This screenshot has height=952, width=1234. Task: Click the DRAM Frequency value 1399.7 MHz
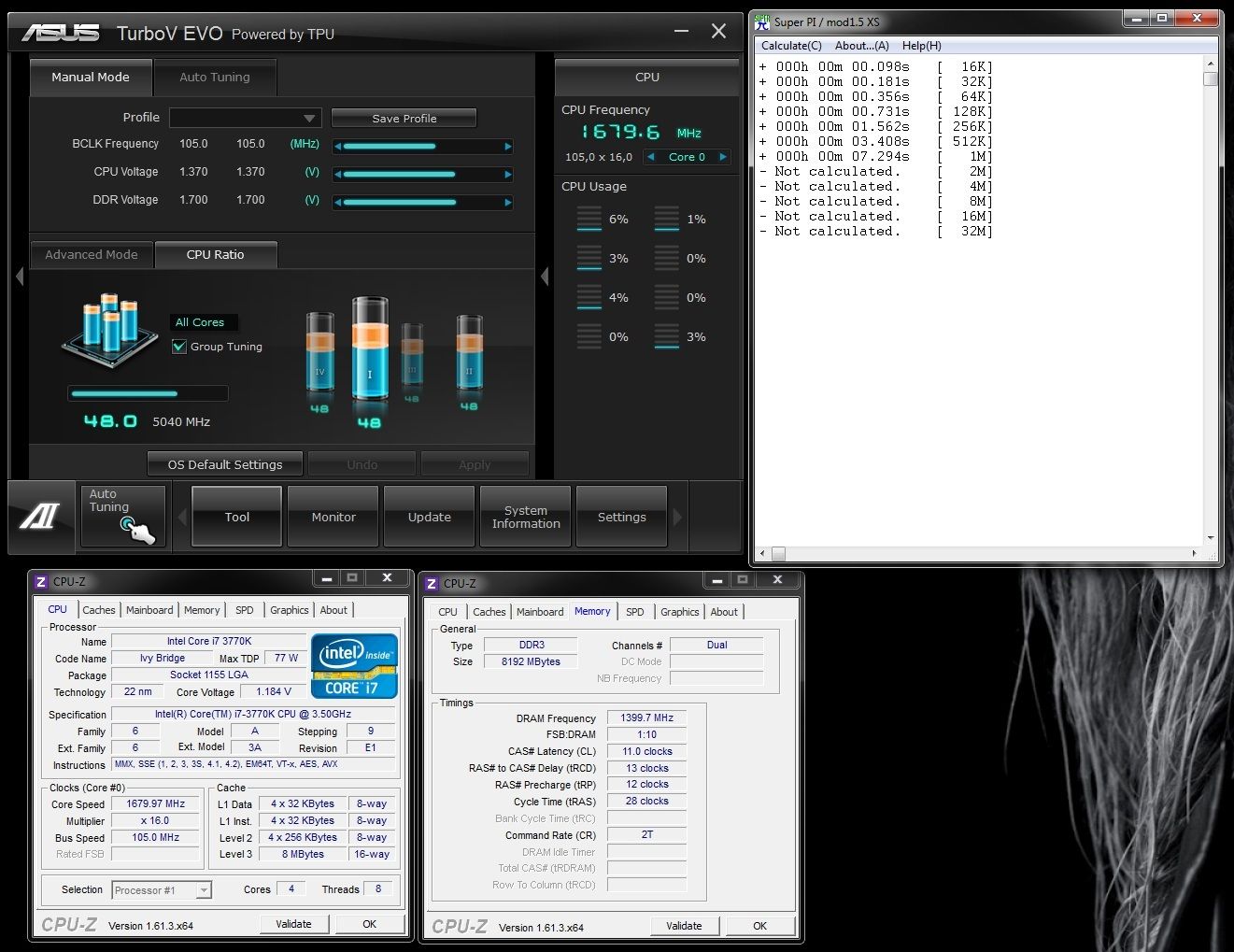click(x=646, y=718)
